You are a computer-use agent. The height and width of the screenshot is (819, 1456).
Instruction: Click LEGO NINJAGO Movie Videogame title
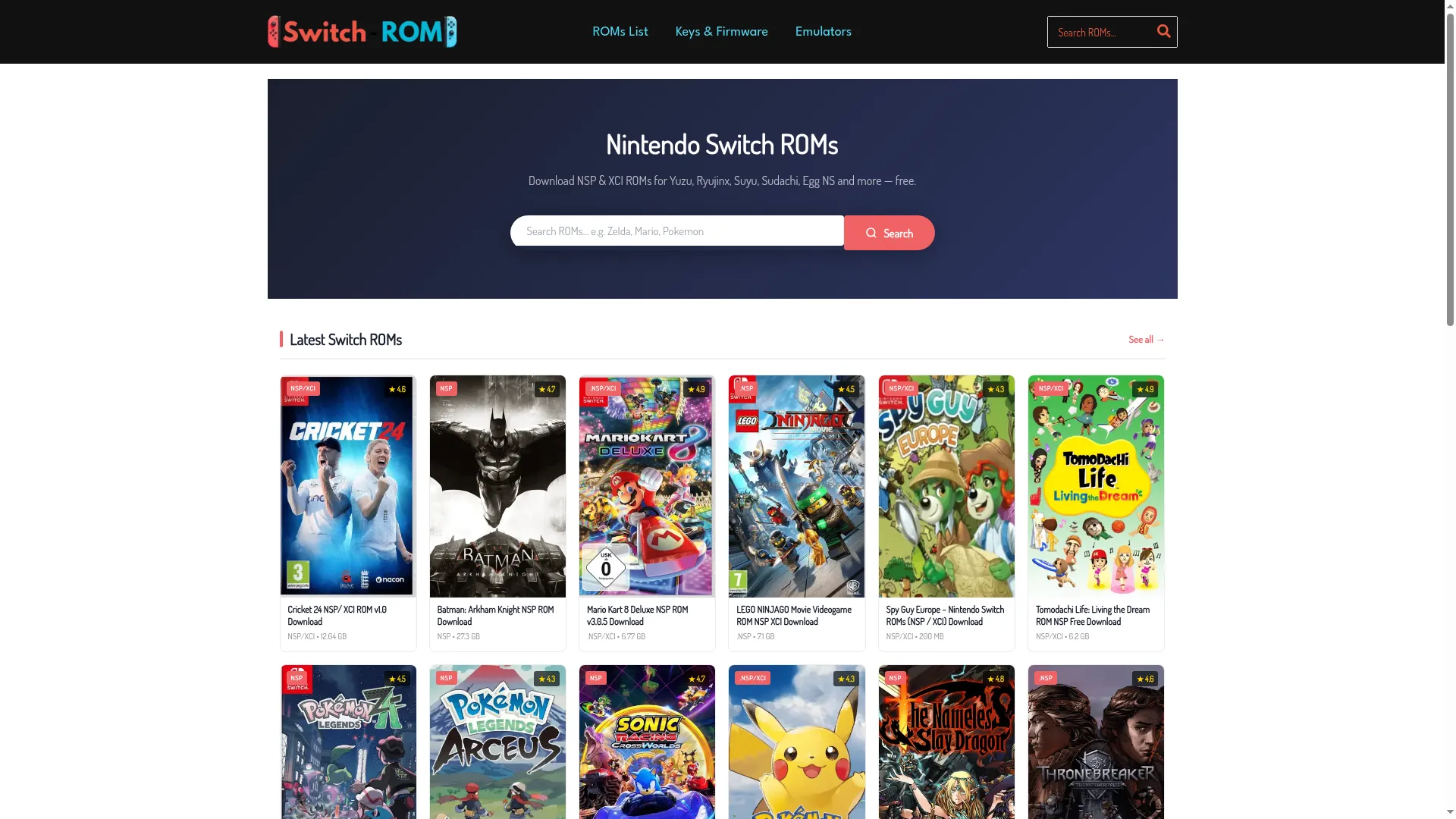(x=793, y=615)
